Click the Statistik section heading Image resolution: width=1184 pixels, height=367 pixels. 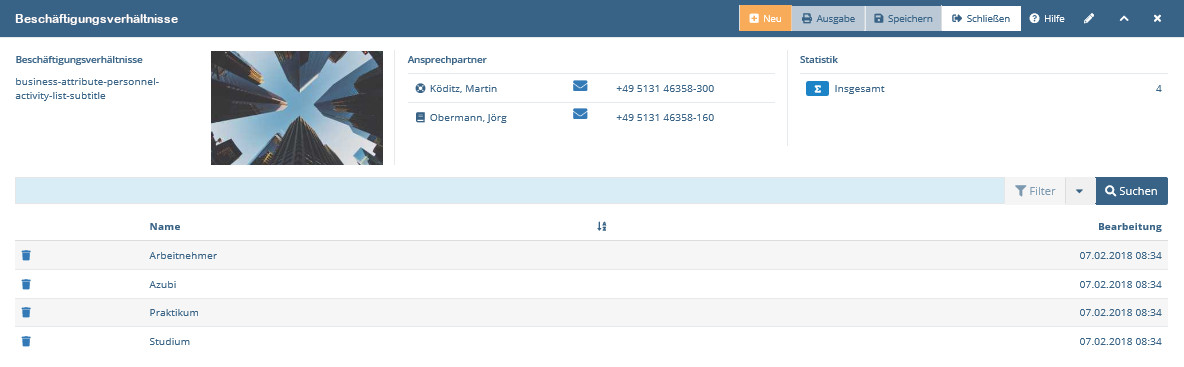coord(819,60)
